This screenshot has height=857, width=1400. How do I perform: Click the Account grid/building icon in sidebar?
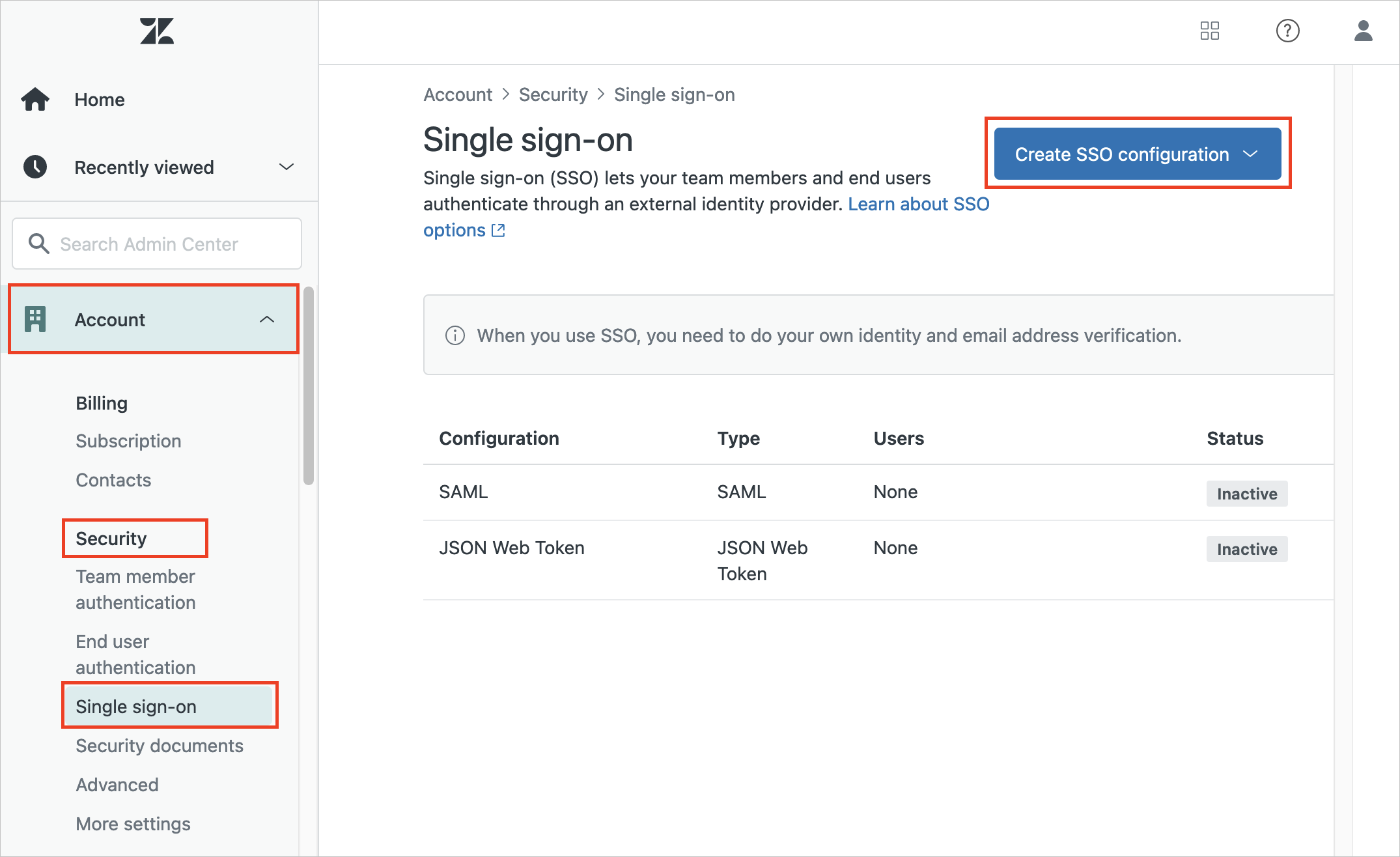pyautogui.click(x=37, y=319)
